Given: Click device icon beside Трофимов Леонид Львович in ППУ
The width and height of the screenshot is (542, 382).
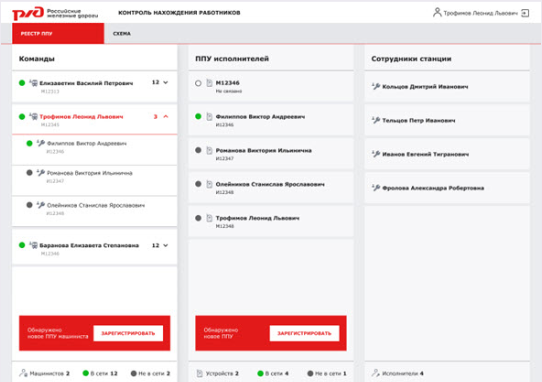Looking at the screenshot, I should click(x=209, y=218).
